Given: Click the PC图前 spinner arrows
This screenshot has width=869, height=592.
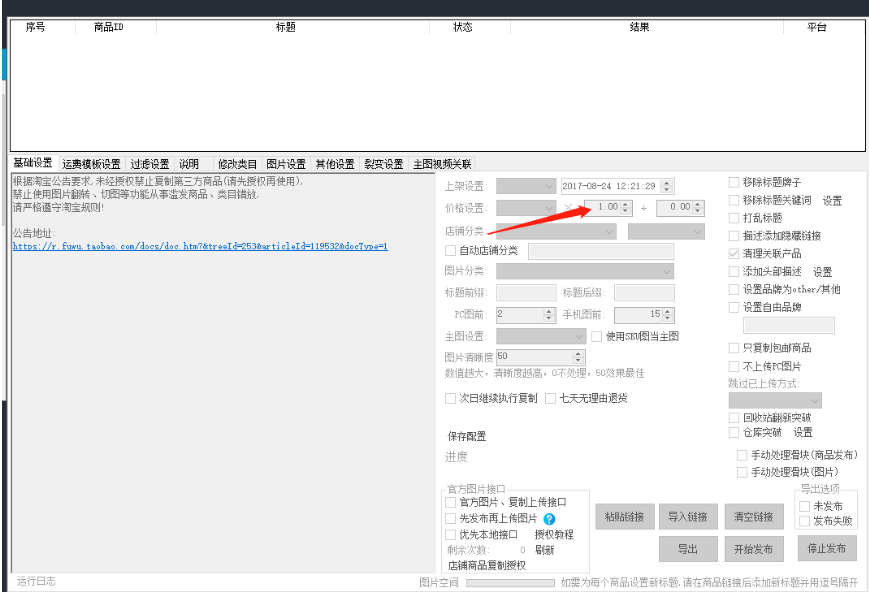Looking at the screenshot, I should point(549,315).
